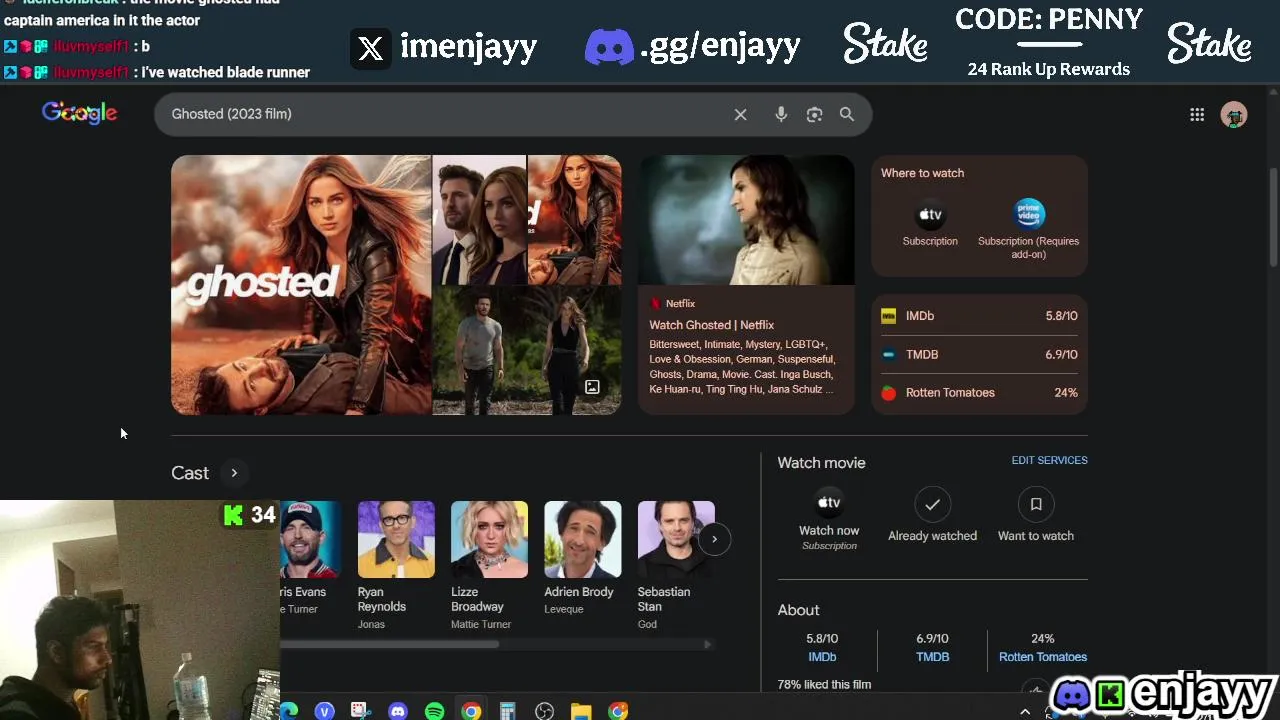Open Chrome from the taskbar
Screen dimensions: 1280x720
click(x=471, y=711)
